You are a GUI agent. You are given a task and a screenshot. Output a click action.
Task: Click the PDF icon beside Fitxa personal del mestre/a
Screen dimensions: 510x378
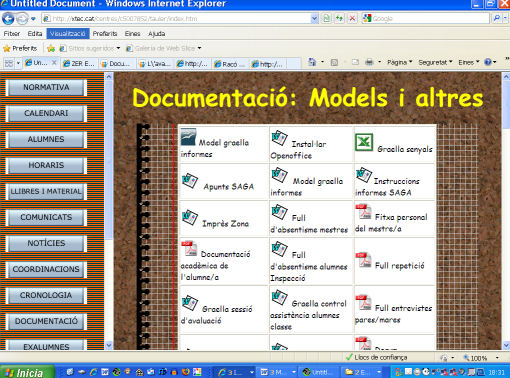(363, 212)
